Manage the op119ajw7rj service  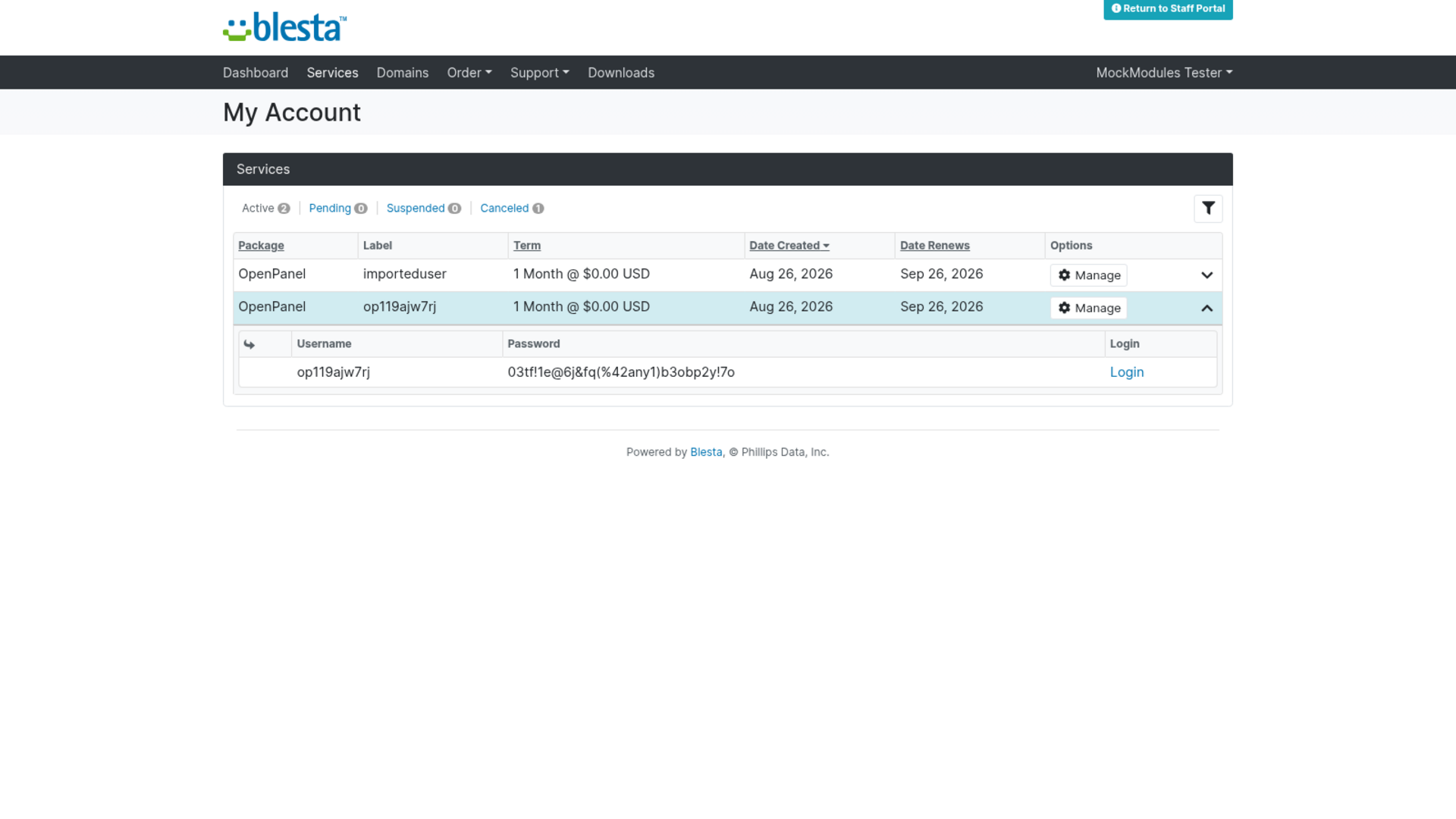[1088, 308]
